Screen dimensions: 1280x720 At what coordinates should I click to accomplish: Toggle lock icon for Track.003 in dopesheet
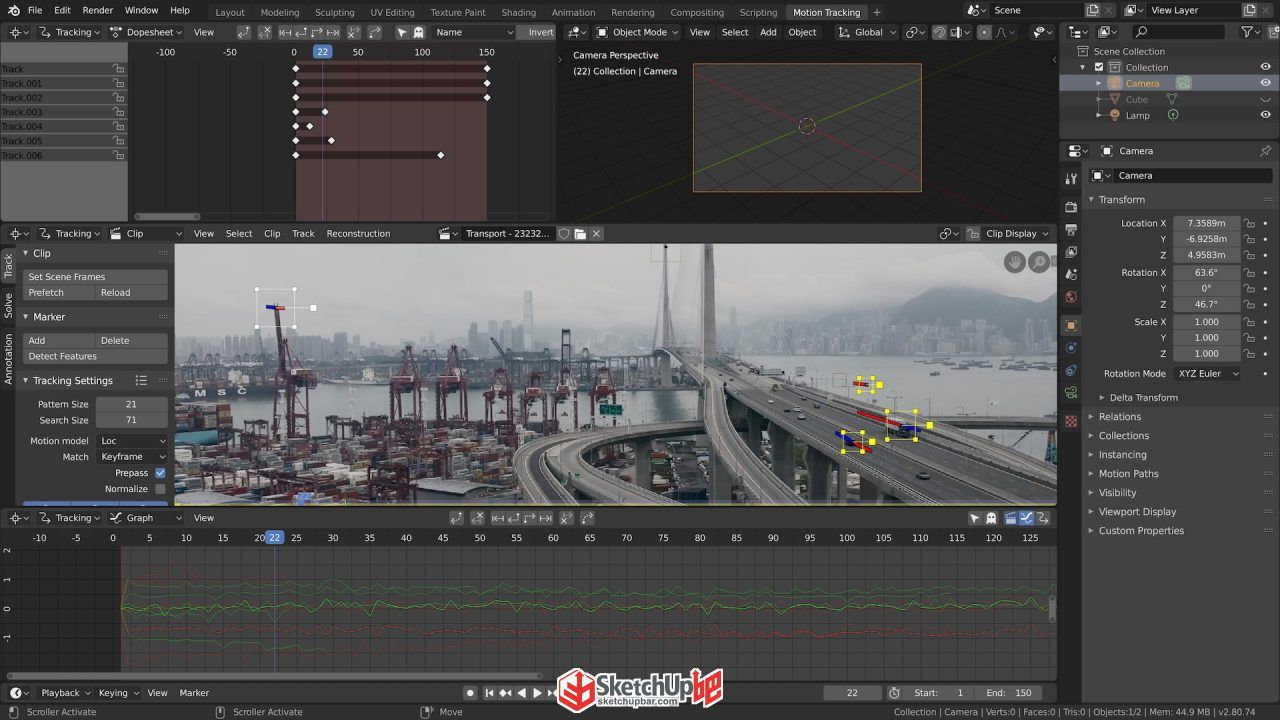pos(118,112)
